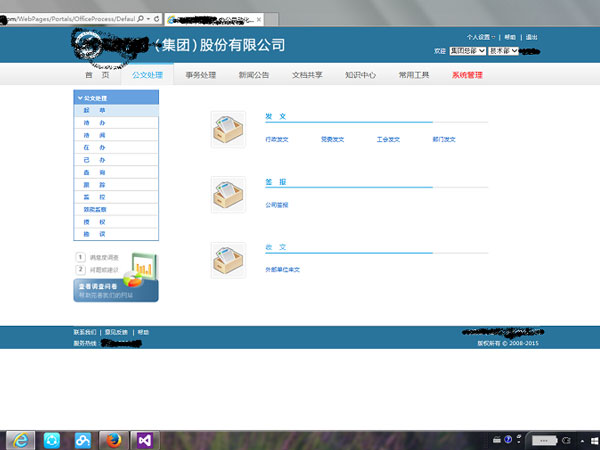Viewport: 600px width, 450px height.
Task: Click the 收文 document box icon
Action: [228, 260]
